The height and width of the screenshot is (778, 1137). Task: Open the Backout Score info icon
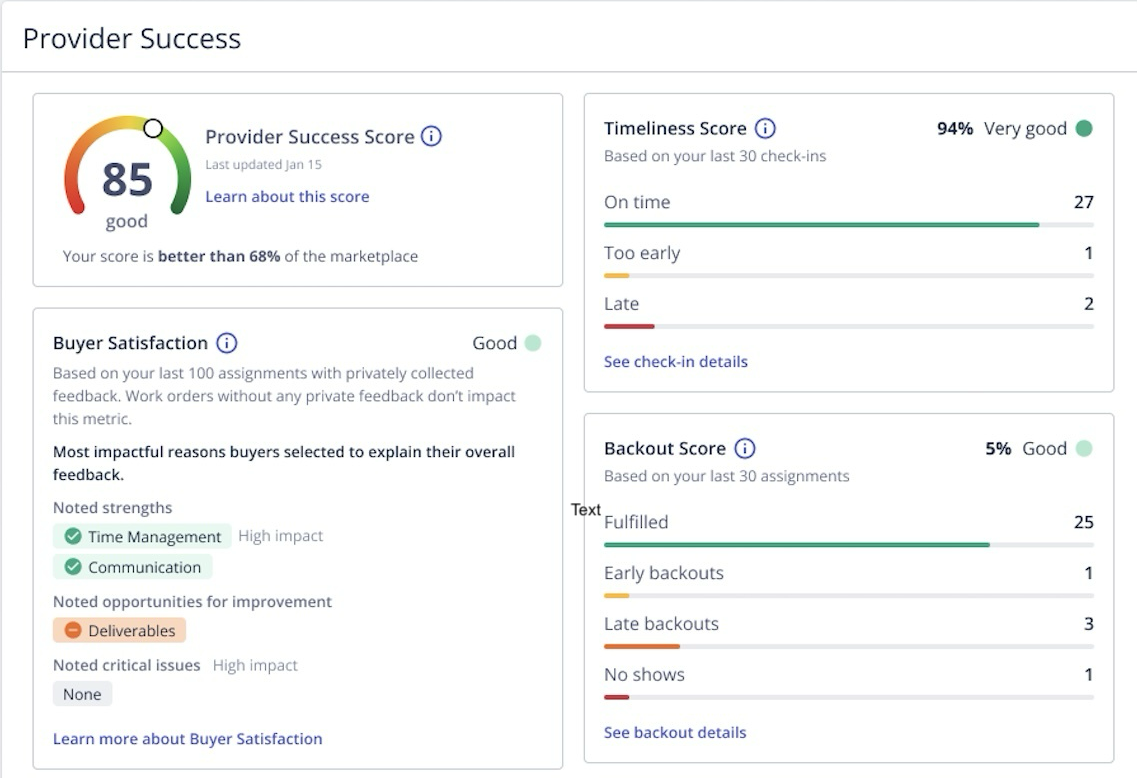(x=745, y=449)
